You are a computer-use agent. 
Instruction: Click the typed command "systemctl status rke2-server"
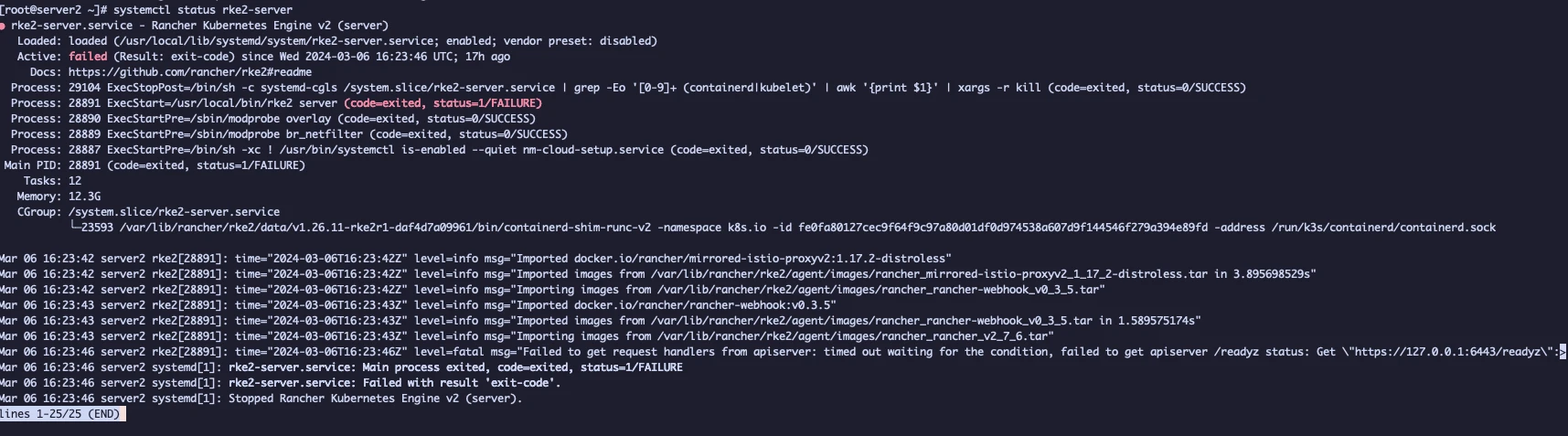(203, 10)
